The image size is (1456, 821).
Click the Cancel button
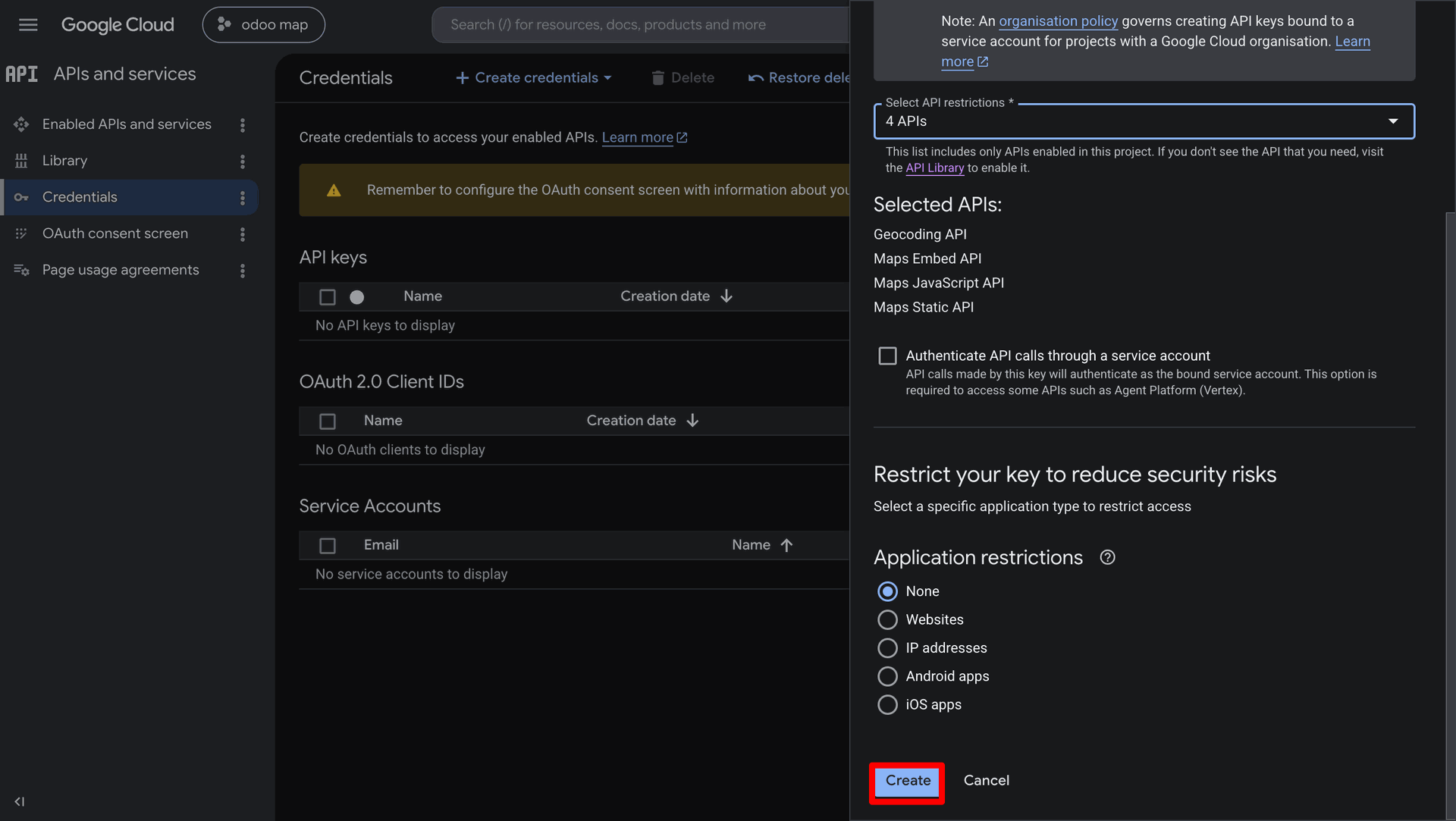click(x=986, y=781)
